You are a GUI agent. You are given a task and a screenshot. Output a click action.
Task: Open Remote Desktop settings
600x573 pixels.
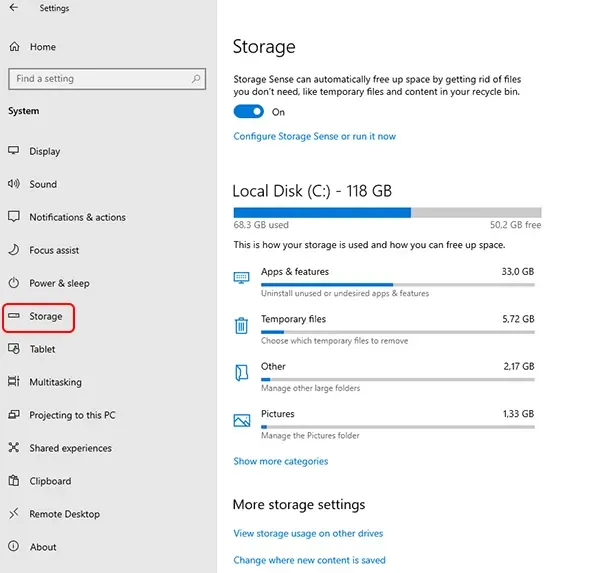64,514
